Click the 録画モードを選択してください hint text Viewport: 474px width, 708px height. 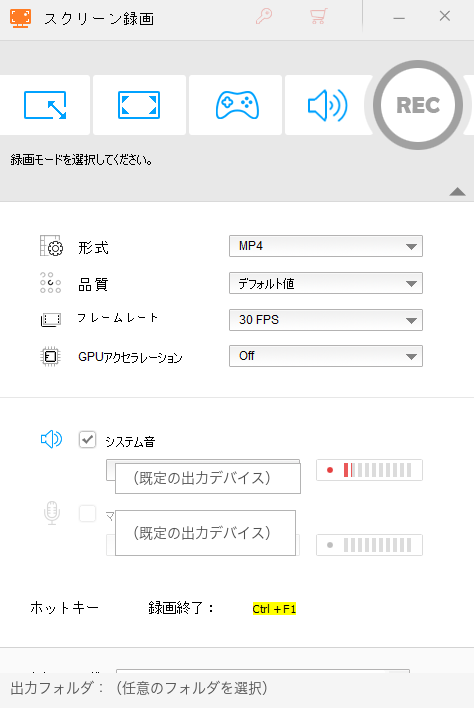coord(81,159)
